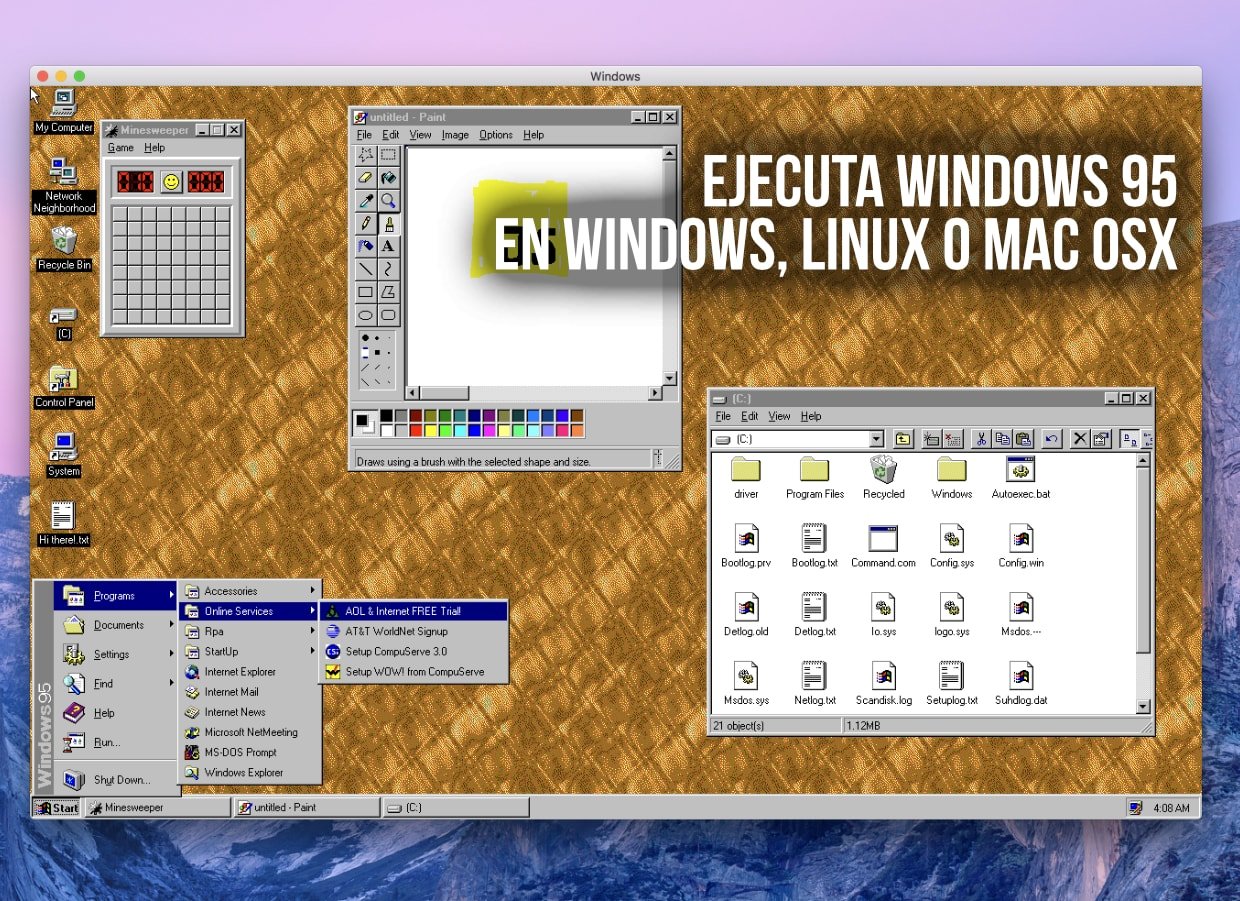
Task: Expand the Rpa submenu
Action: (250, 631)
